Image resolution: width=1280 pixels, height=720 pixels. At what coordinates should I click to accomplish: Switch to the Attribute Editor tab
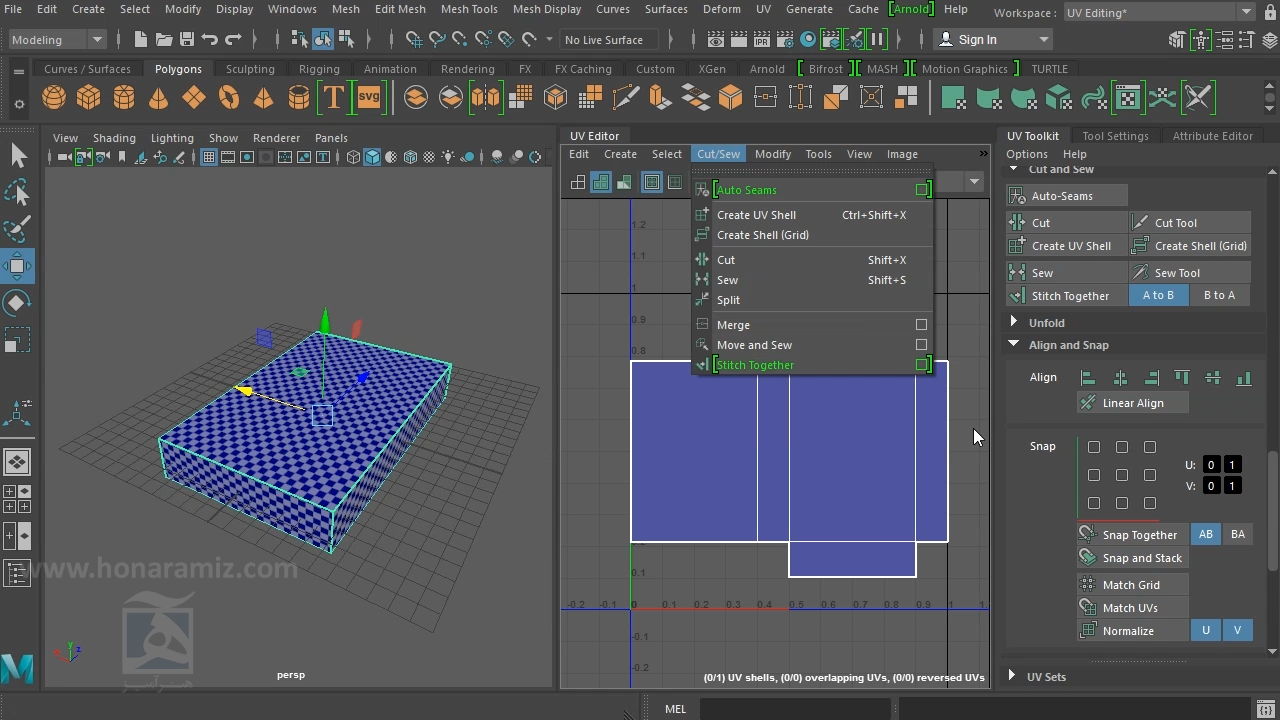coord(1212,136)
